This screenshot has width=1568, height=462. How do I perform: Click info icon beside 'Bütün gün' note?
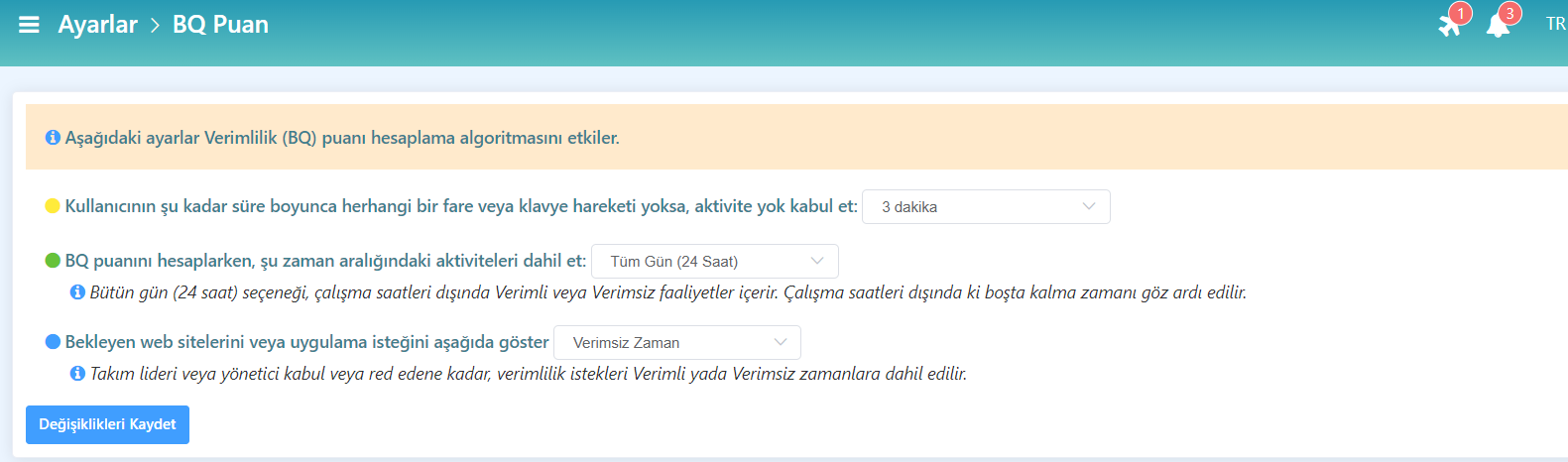77,292
